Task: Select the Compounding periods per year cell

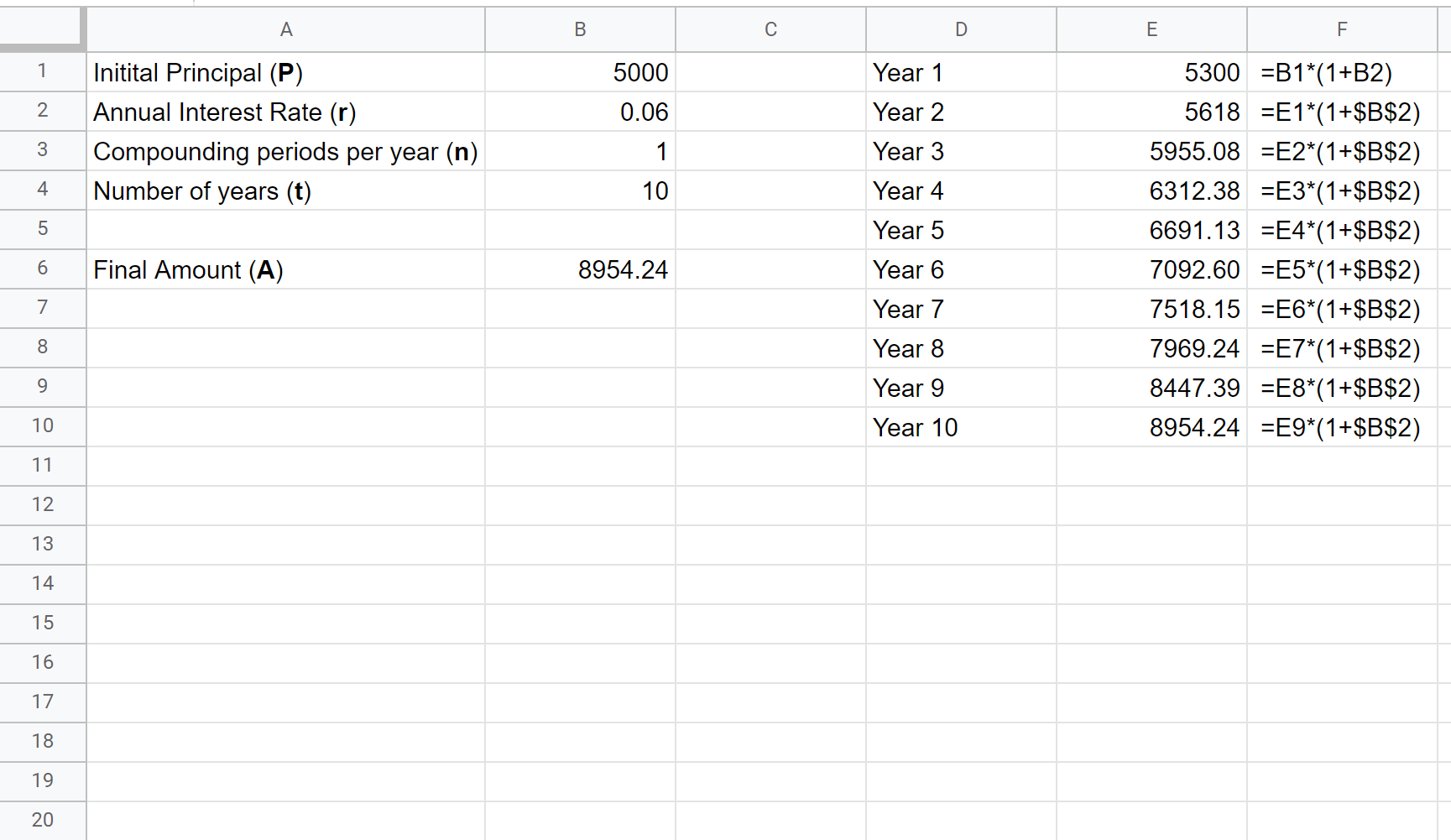Action: pyautogui.click(x=285, y=152)
